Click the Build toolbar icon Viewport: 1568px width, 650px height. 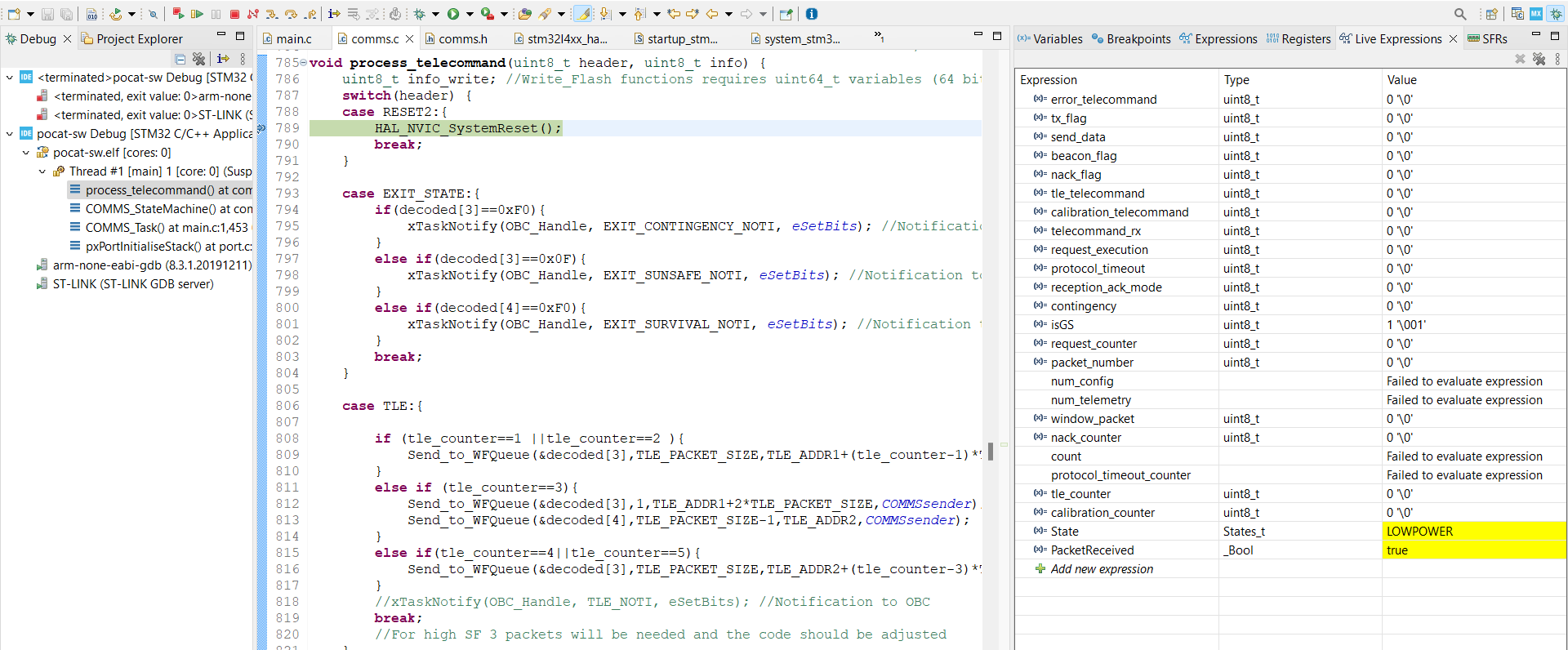[x=115, y=14]
